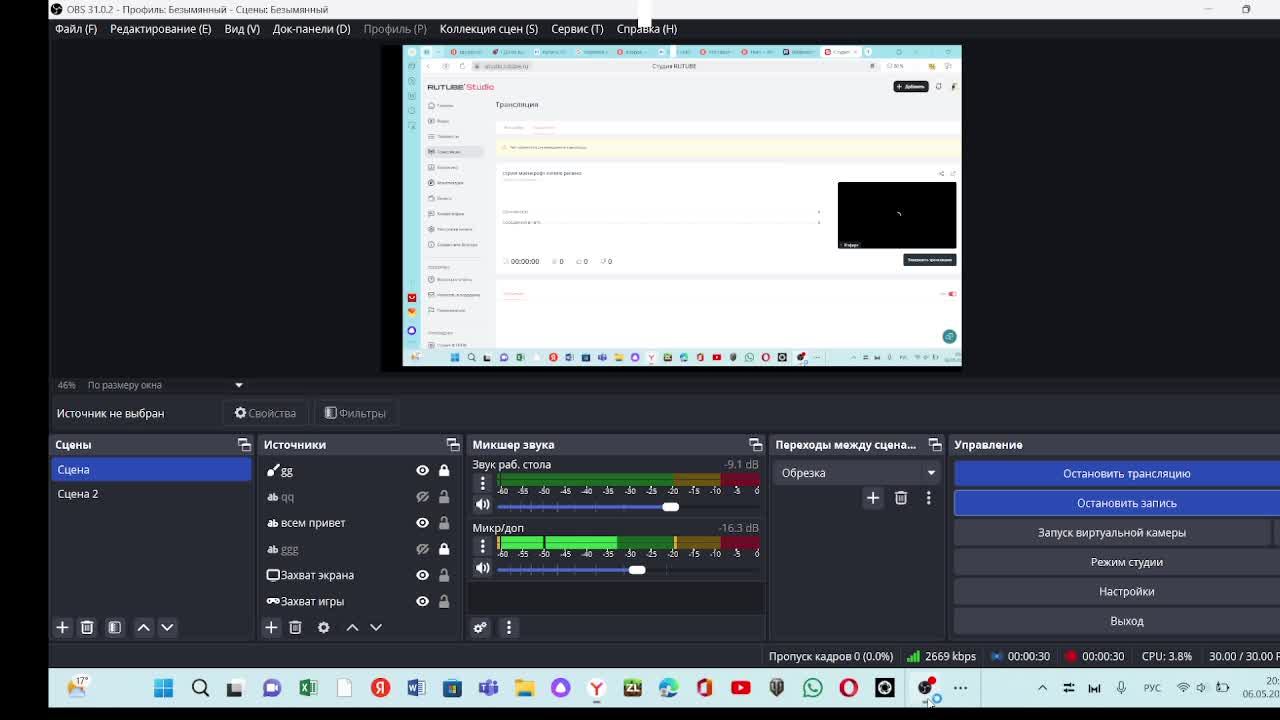Hide the Захват экрана source
The image size is (1280, 720).
click(422, 575)
